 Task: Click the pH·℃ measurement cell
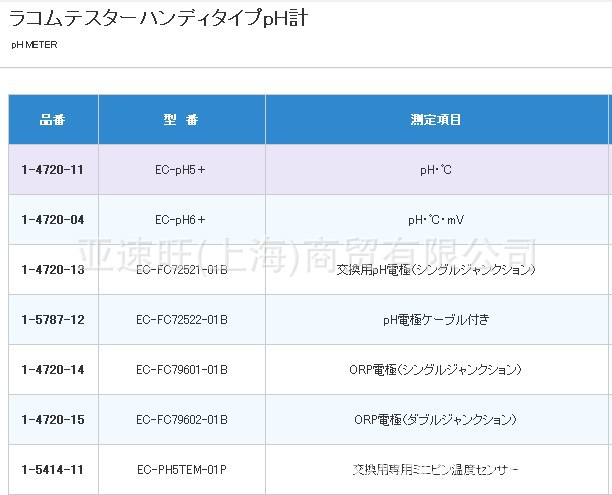(436, 170)
